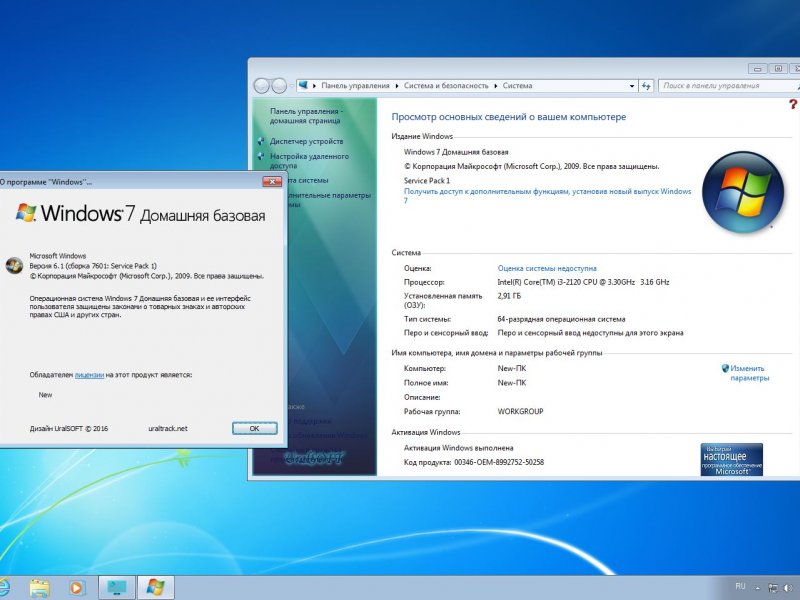Click the genuine Microsoft software badge
The image size is (800, 600).
click(732, 459)
